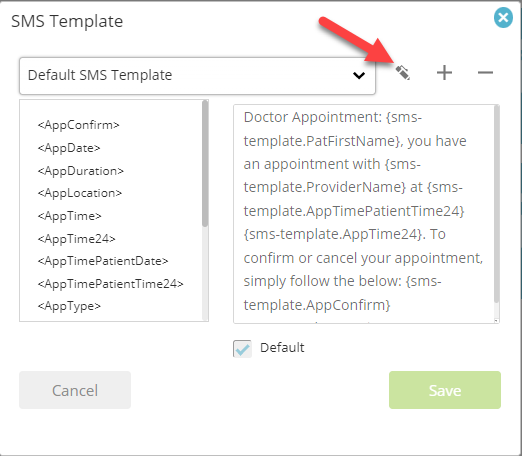Open Default SMS Template dropdown
The width and height of the screenshot is (522, 456).
[x=197, y=76]
